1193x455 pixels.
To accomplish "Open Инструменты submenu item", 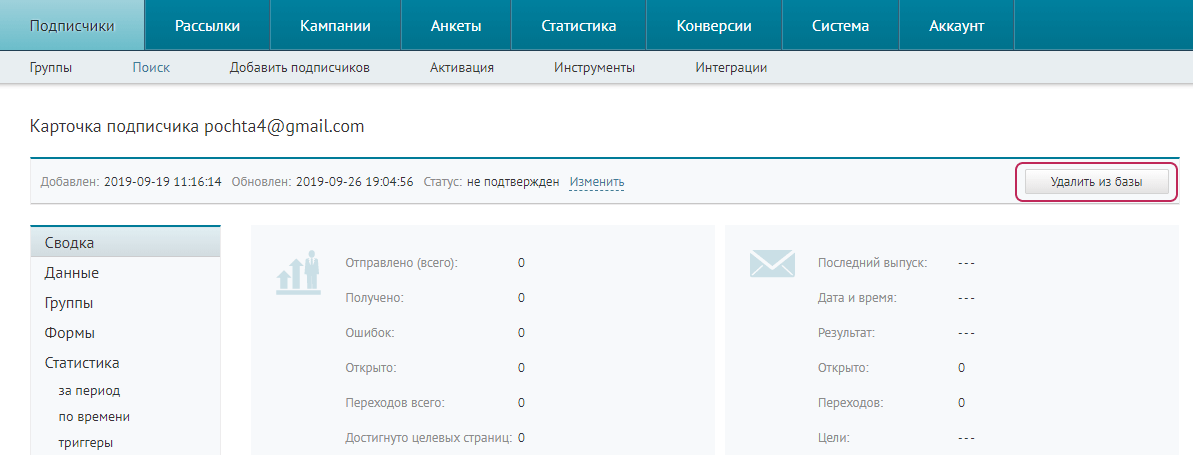I will pos(594,68).
